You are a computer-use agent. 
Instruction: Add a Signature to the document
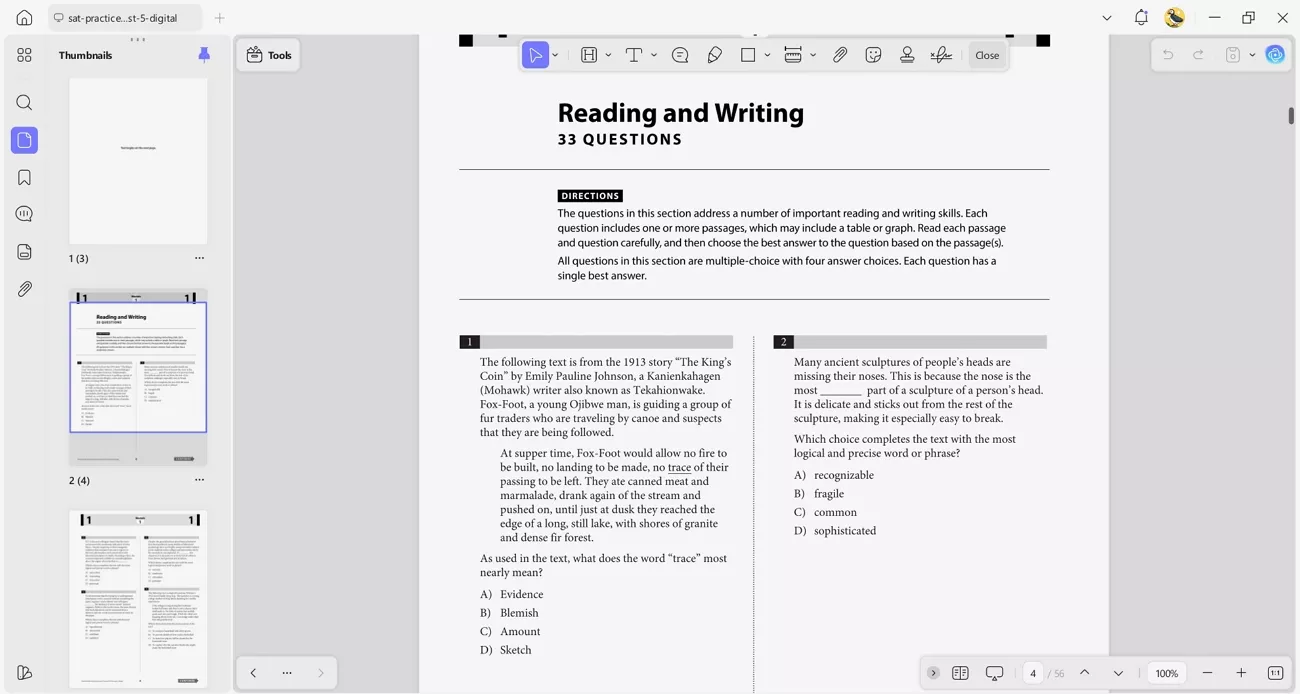(941, 55)
